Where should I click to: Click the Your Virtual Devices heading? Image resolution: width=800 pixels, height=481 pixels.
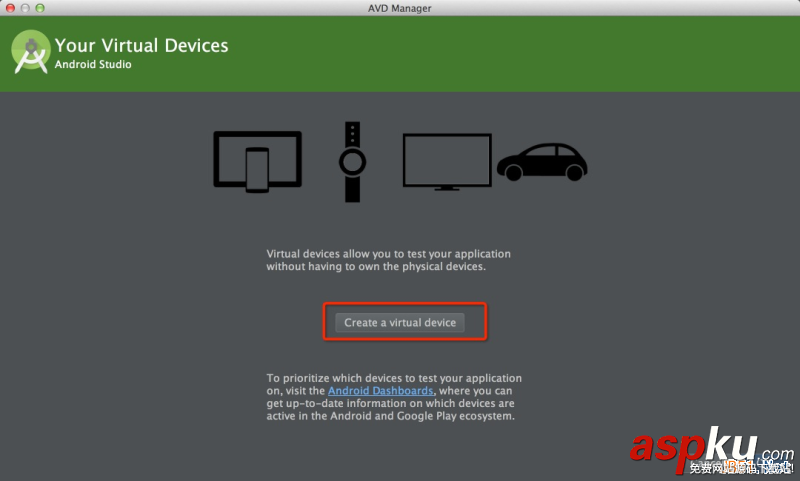pos(141,45)
